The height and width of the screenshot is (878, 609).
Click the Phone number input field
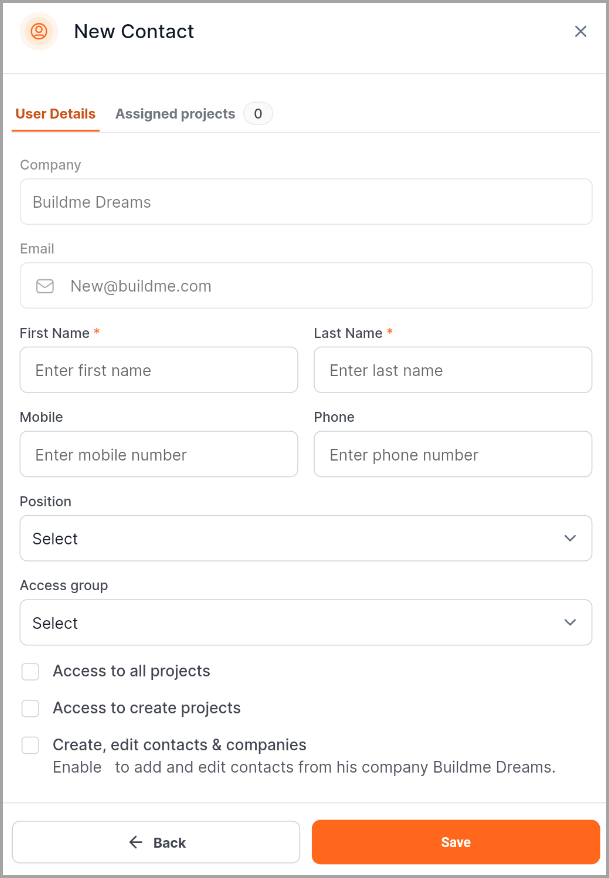coord(453,455)
